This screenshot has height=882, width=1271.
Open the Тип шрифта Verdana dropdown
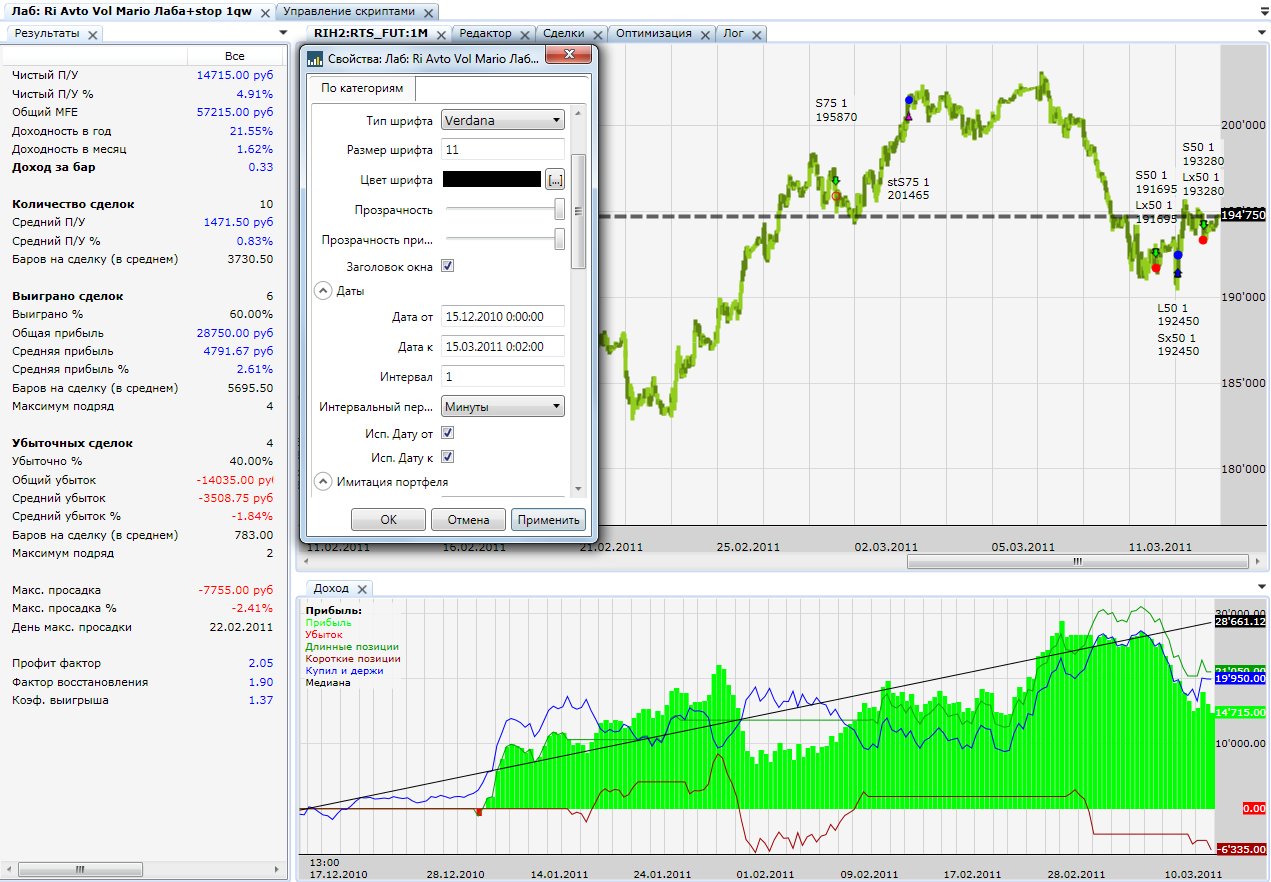coord(503,121)
